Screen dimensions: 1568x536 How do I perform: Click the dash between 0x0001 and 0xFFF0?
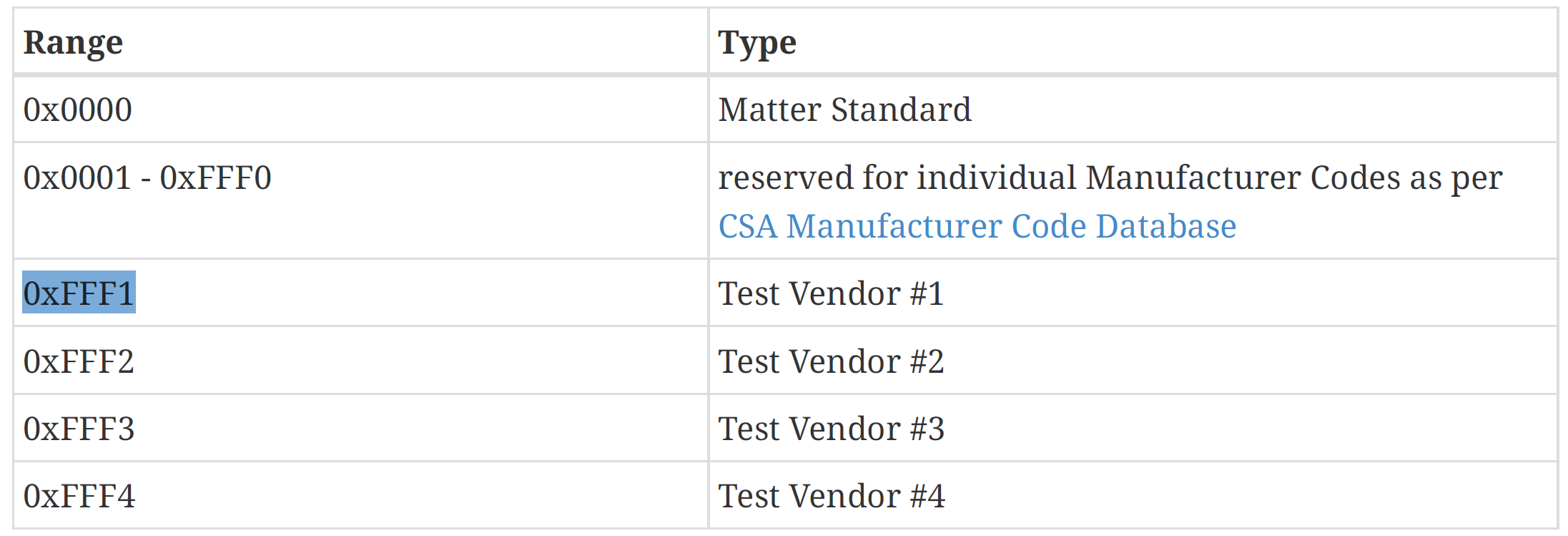[x=145, y=180]
